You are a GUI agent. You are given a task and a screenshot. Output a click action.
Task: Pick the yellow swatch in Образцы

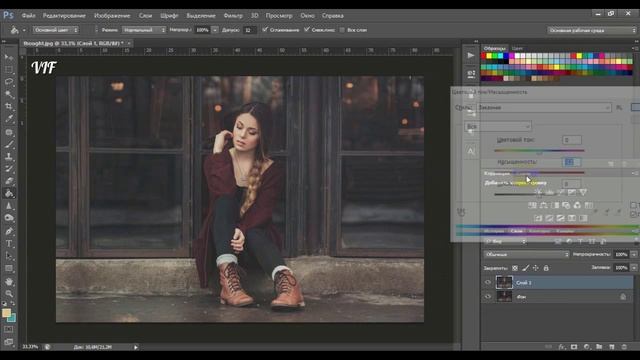[x=489, y=56]
